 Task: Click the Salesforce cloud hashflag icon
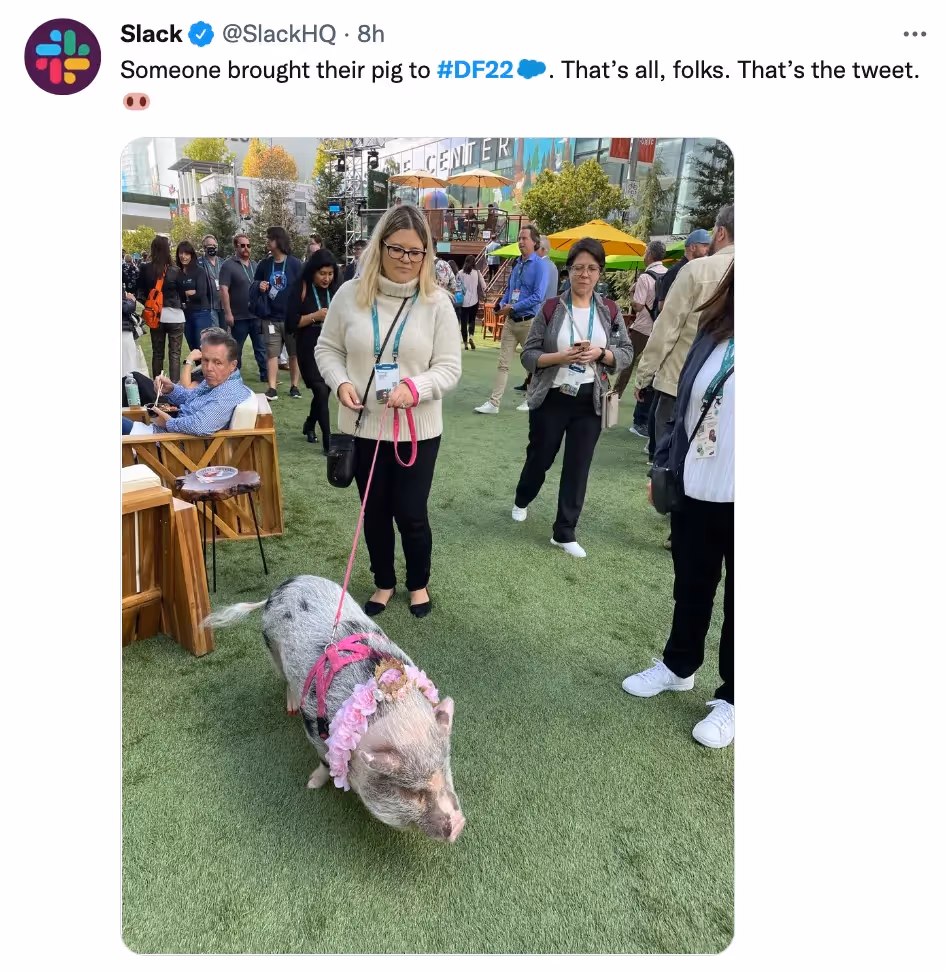(531, 69)
